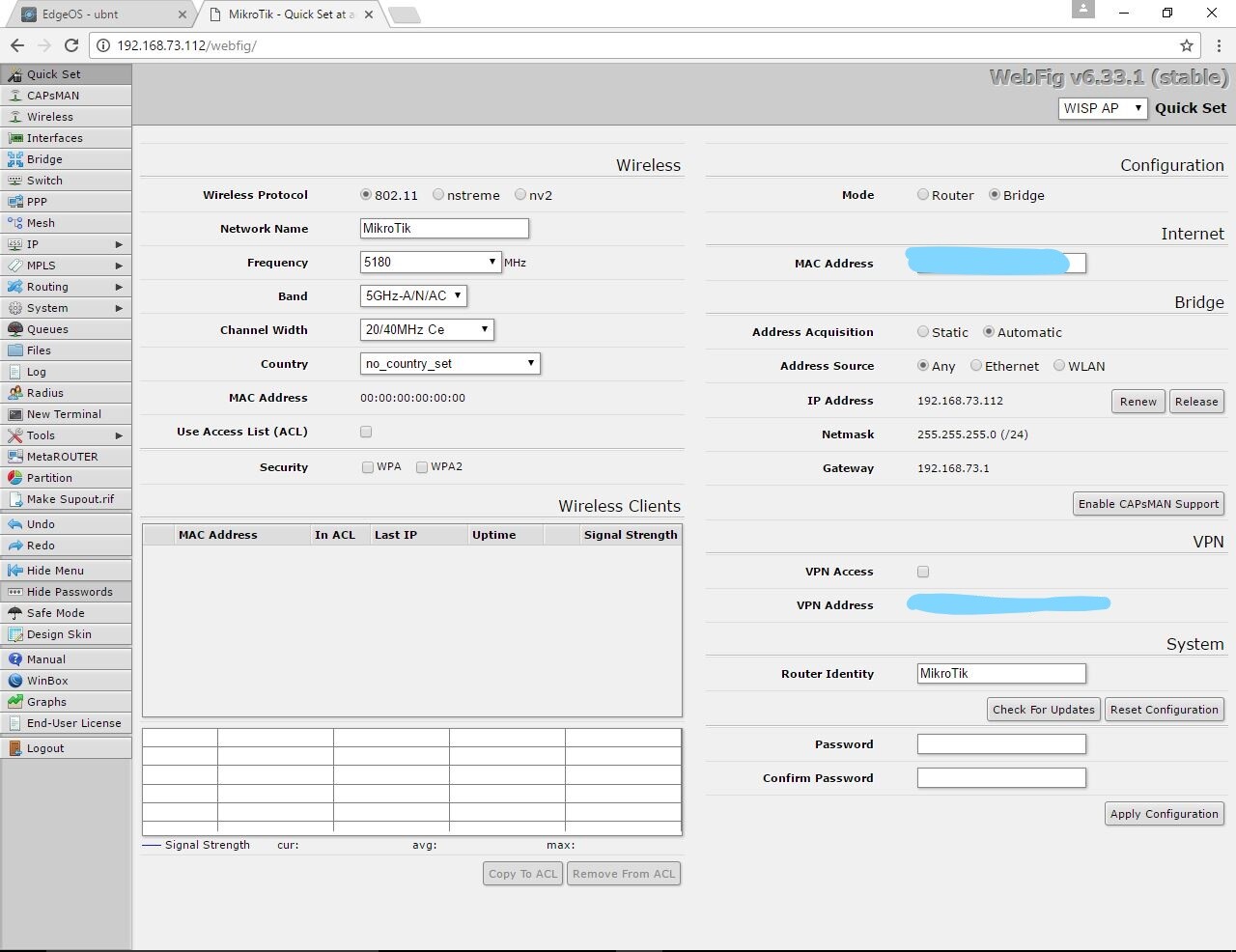
Task: Click the Queues menu icon
Action: tap(14, 329)
